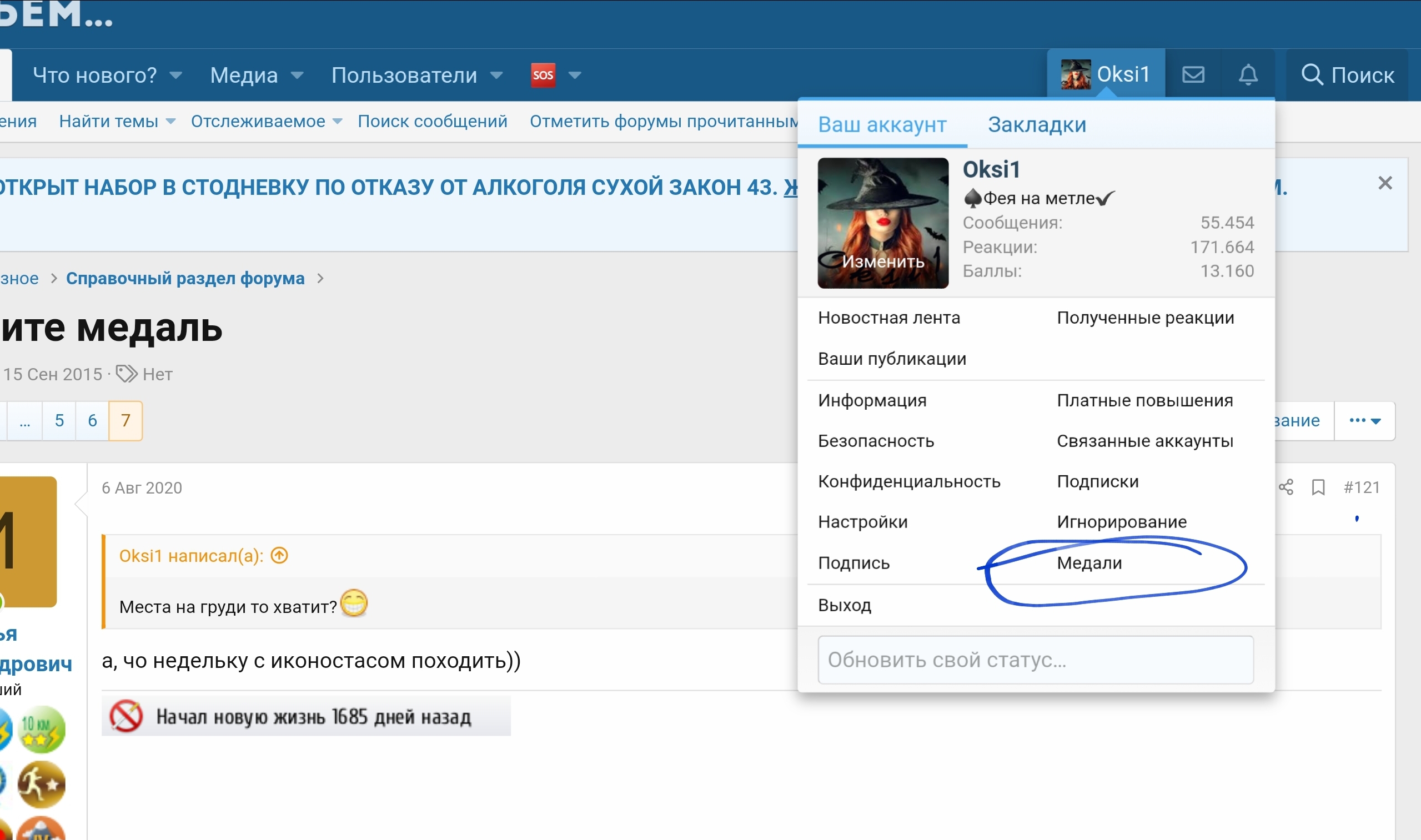Open Справочный раздел форума breadcrumb link

point(185,279)
